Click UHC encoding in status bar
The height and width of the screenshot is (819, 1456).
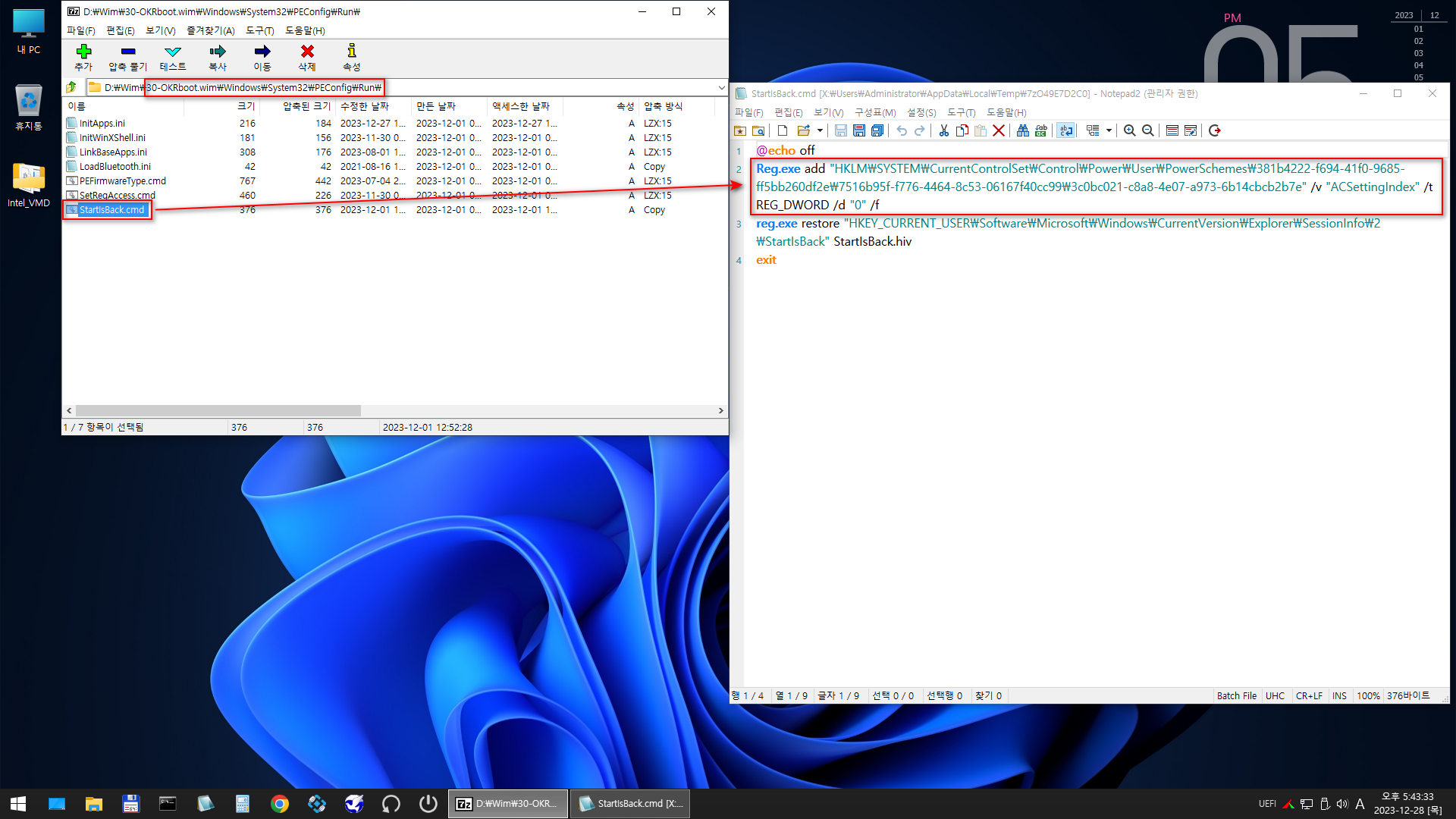[1276, 695]
